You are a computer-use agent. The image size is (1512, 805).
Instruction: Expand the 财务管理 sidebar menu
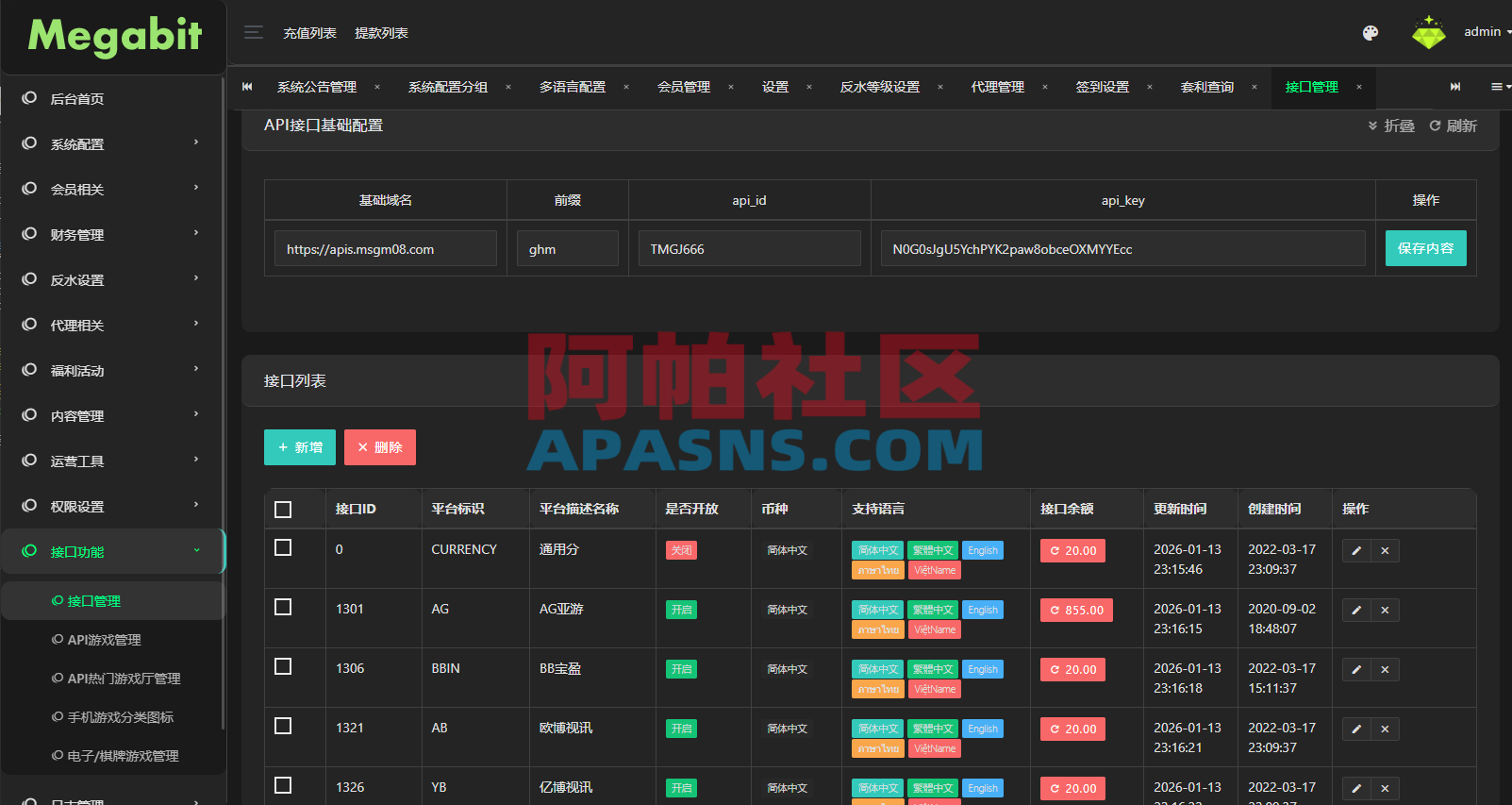point(112,234)
